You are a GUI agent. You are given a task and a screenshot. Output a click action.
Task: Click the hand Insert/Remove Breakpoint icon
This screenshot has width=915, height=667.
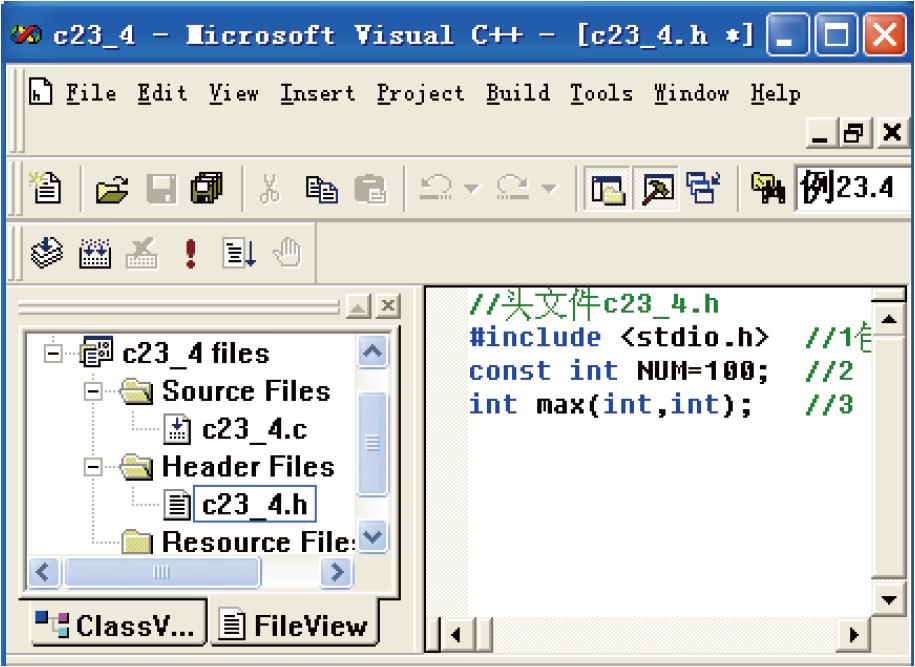pos(287,253)
